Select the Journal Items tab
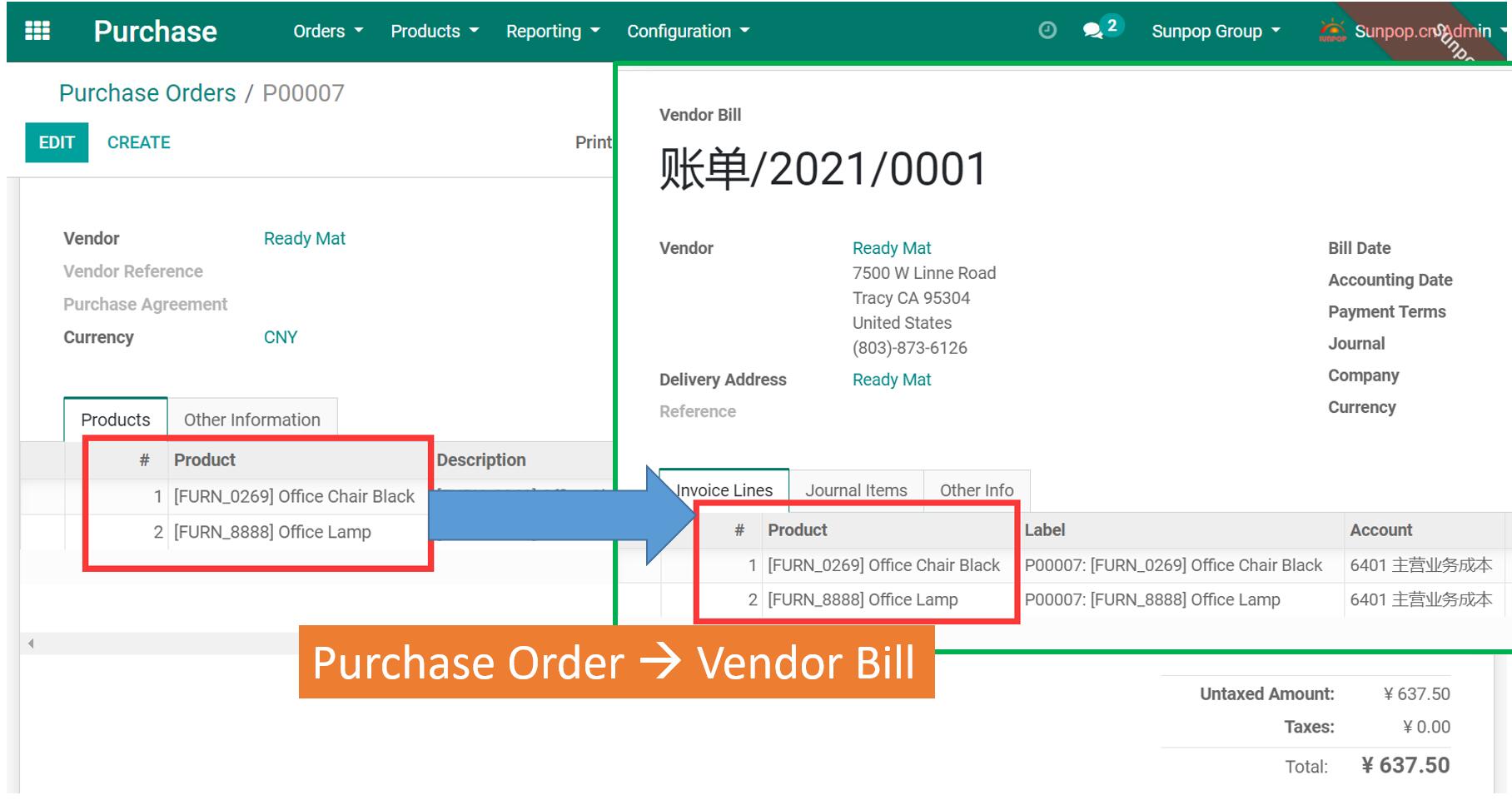 856,490
